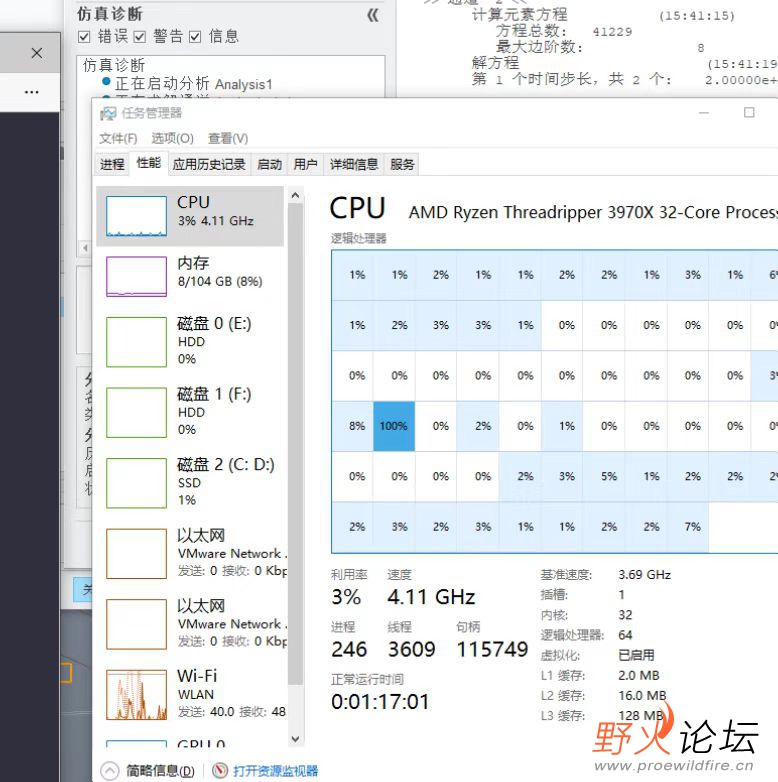Toggle the 错误 checkbox
The height and width of the screenshot is (782, 778).
tap(84, 37)
